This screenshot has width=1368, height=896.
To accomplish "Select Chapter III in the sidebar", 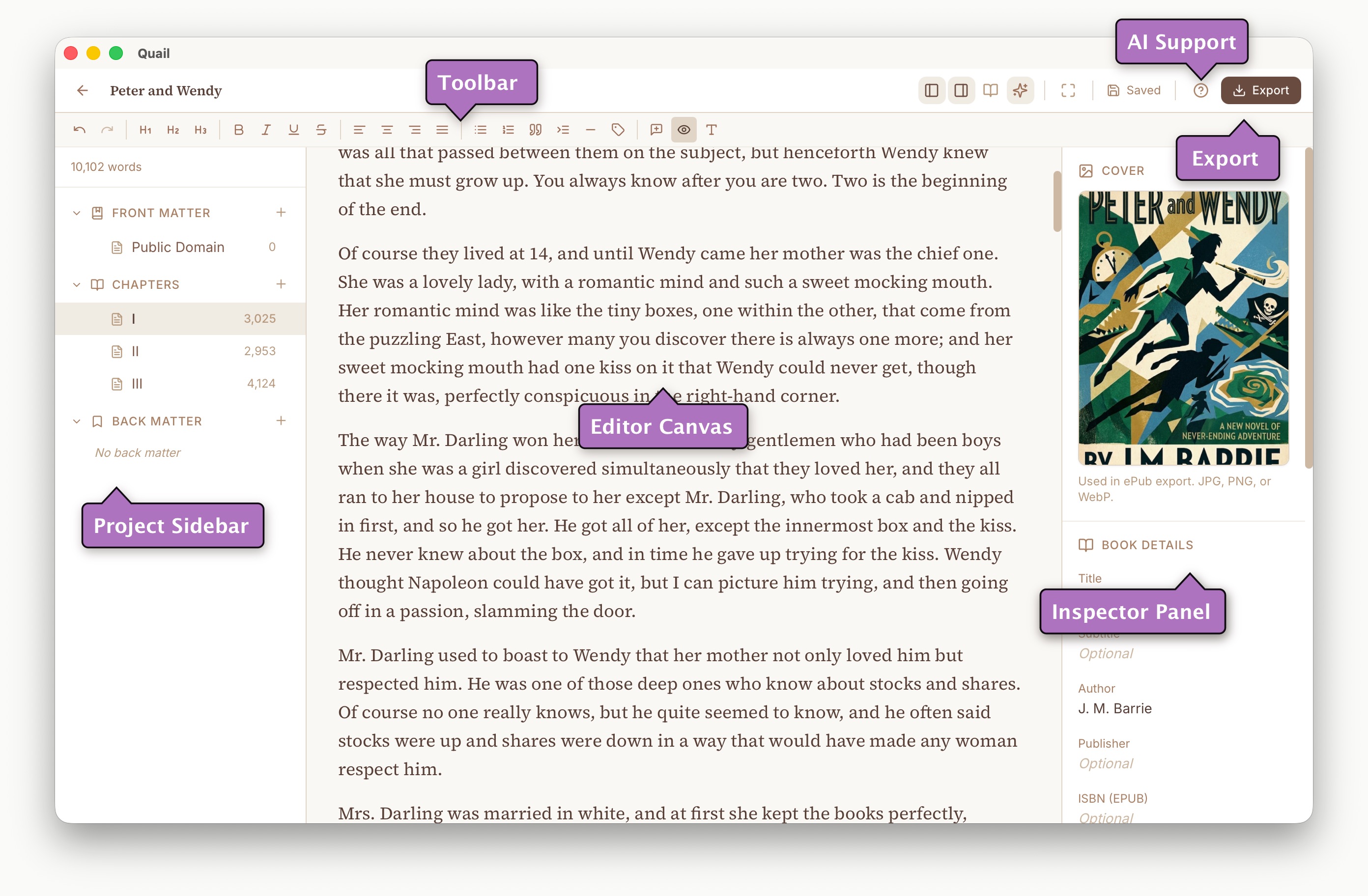I will tap(180, 383).
